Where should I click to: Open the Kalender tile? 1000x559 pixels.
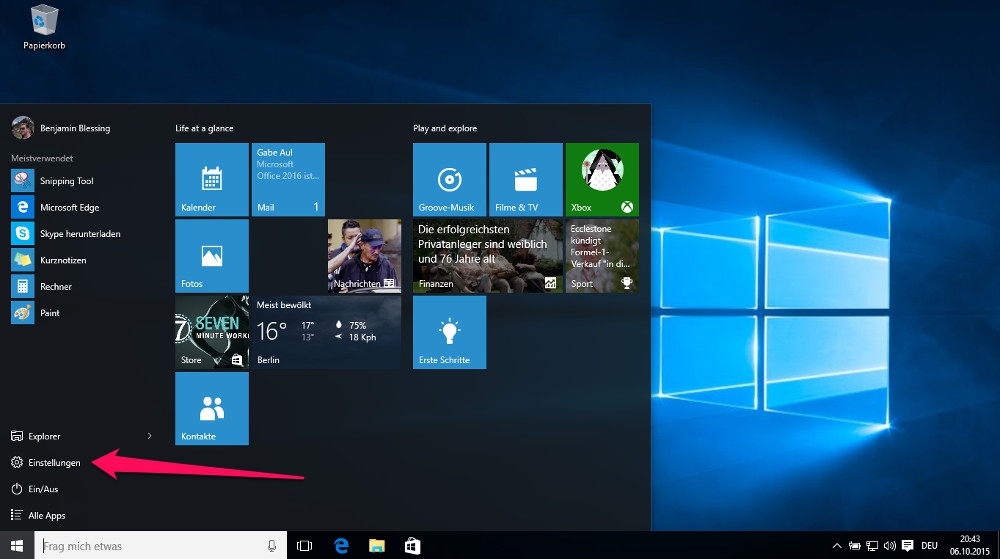click(212, 180)
